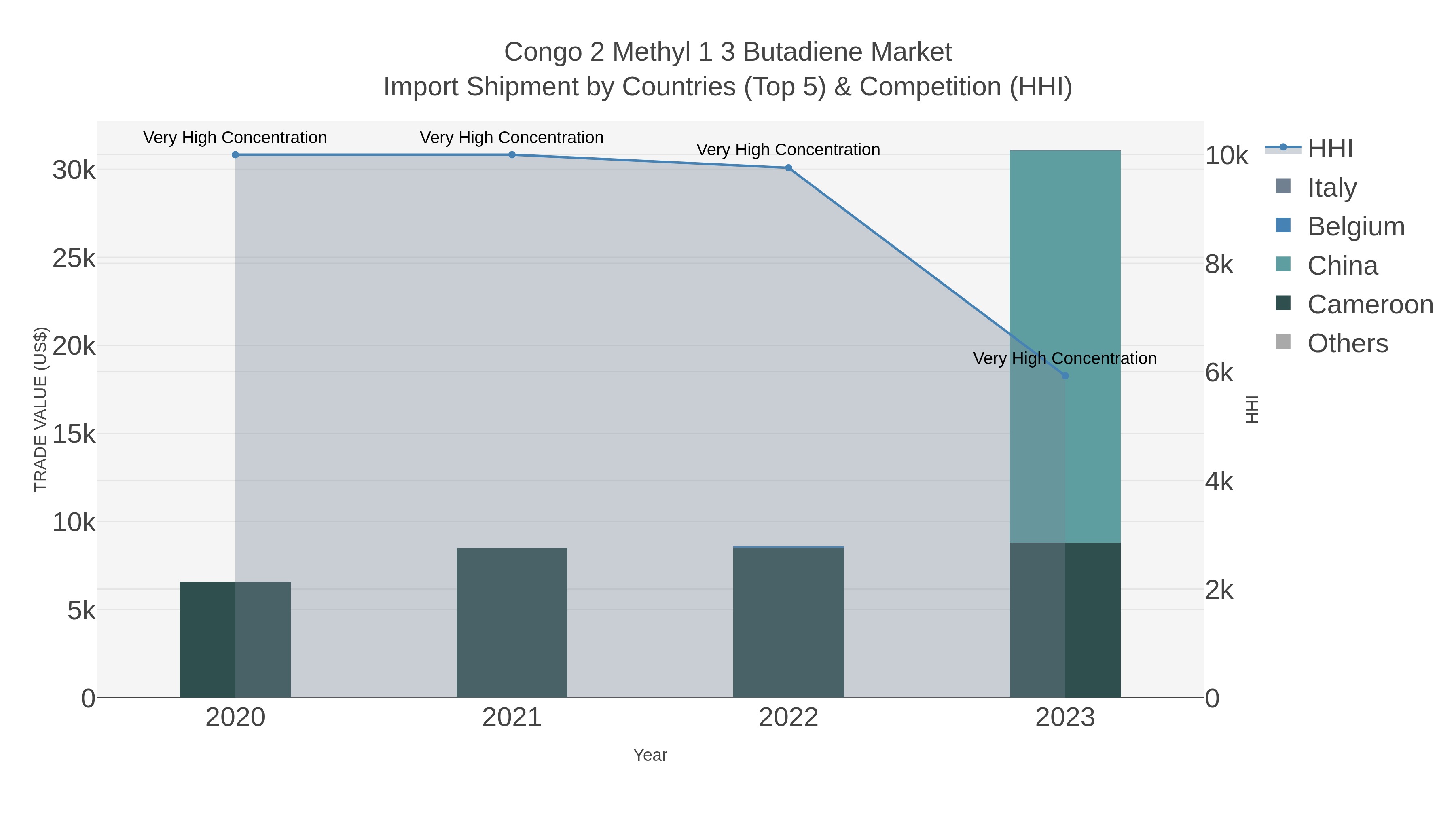Image resolution: width=1456 pixels, height=819 pixels.
Task: Select the 2023 Cameroon bar segment
Action: coord(1065,620)
